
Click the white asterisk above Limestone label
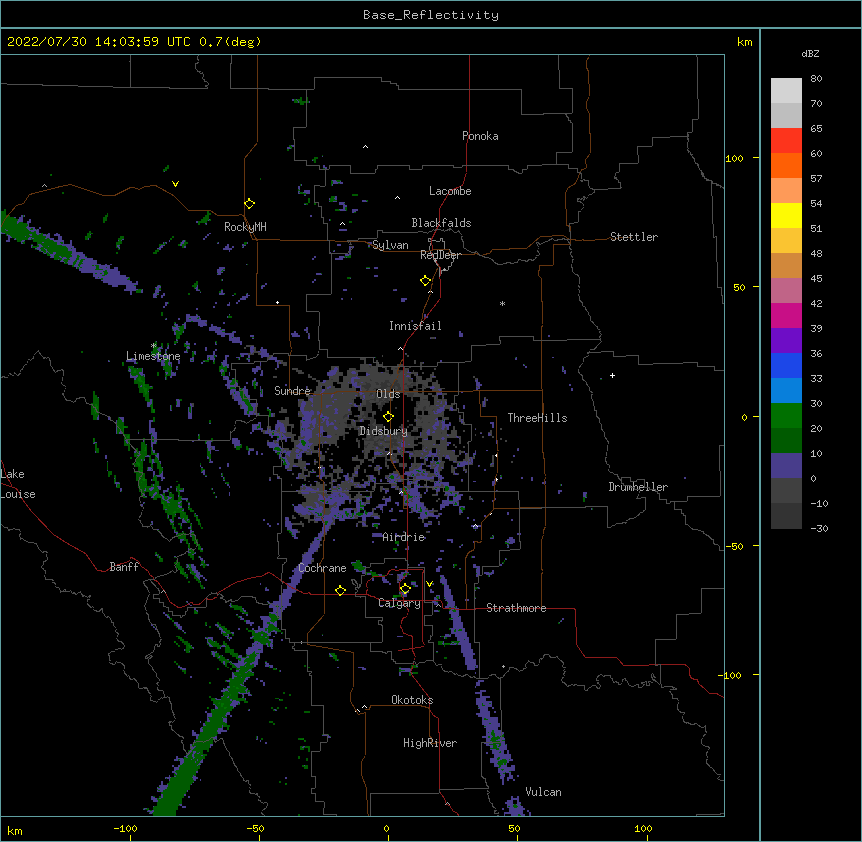153,346
